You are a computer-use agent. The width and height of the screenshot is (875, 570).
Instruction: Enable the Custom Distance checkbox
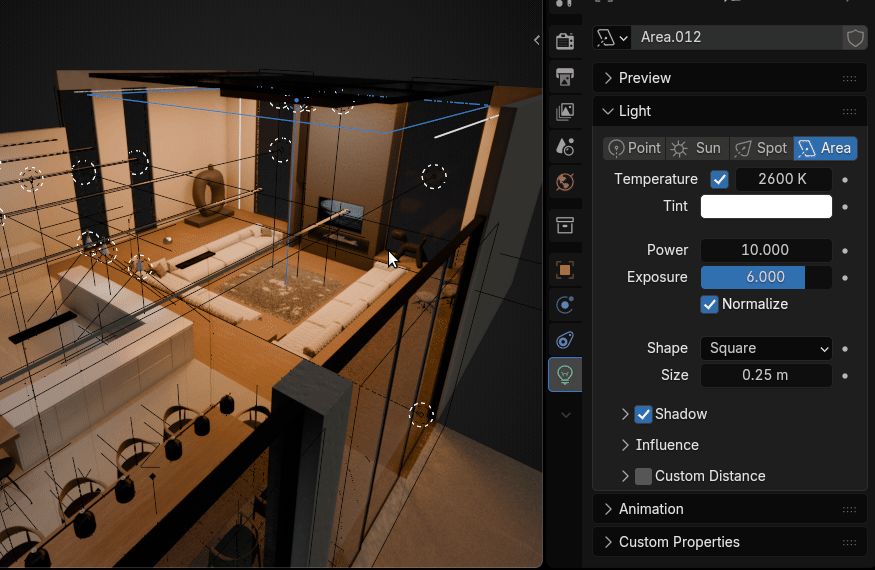pyautogui.click(x=643, y=476)
